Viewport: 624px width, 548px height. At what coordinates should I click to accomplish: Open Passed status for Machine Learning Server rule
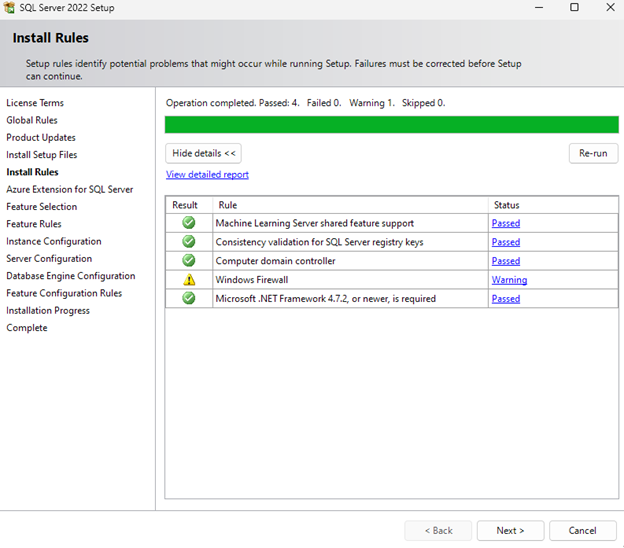(x=506, y=223)
